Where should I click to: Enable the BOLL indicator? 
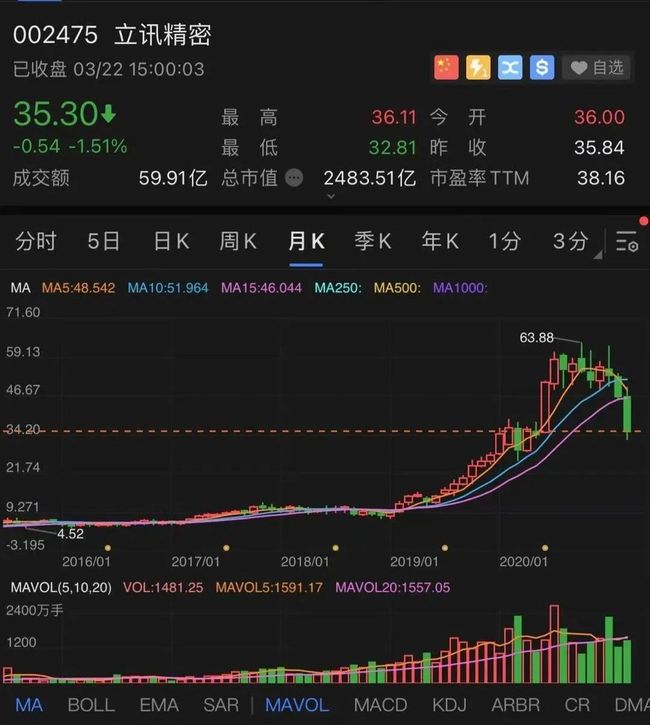[91, 705]
